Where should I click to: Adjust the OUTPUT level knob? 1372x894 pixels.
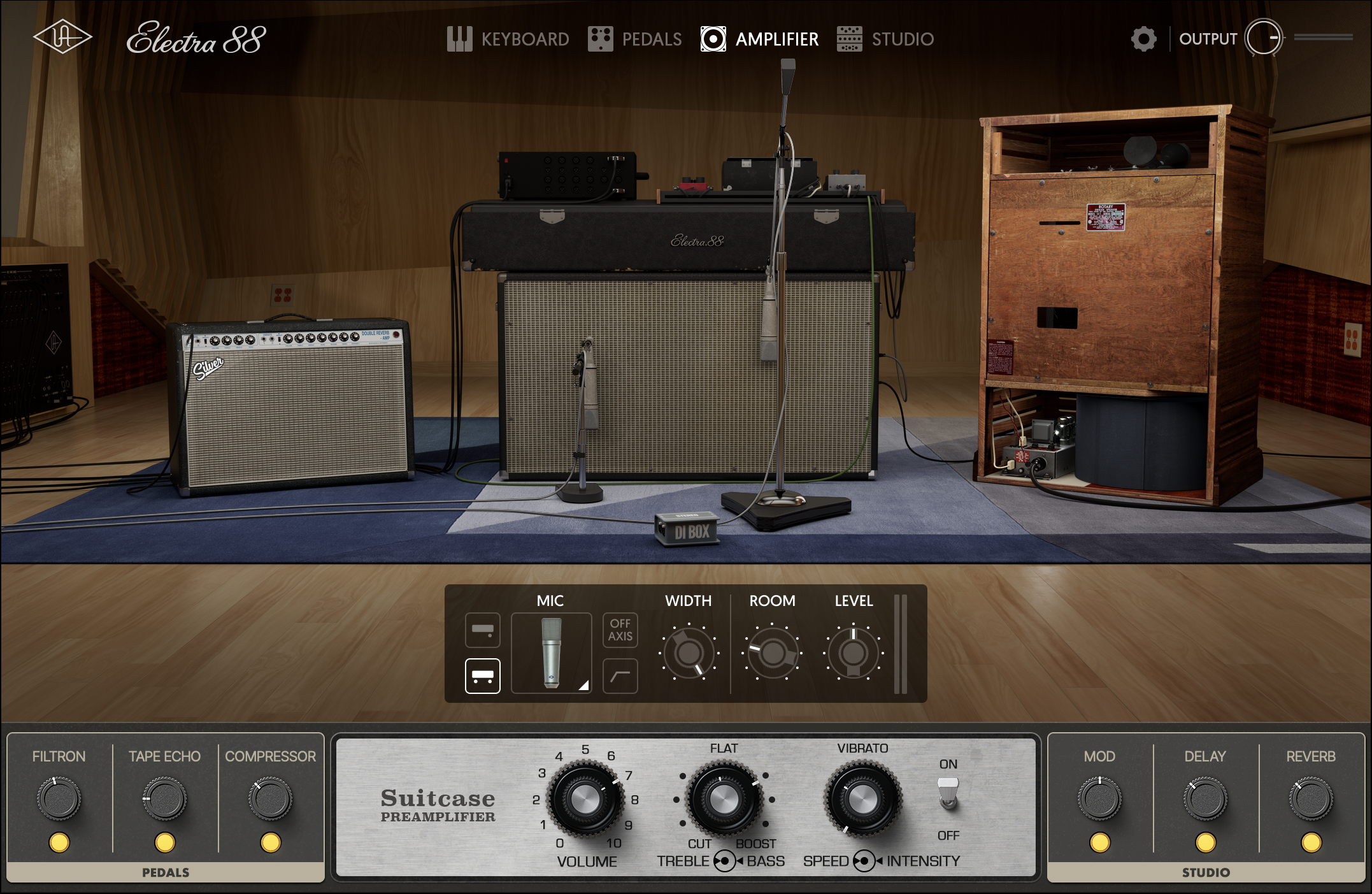coord(1268,38)
